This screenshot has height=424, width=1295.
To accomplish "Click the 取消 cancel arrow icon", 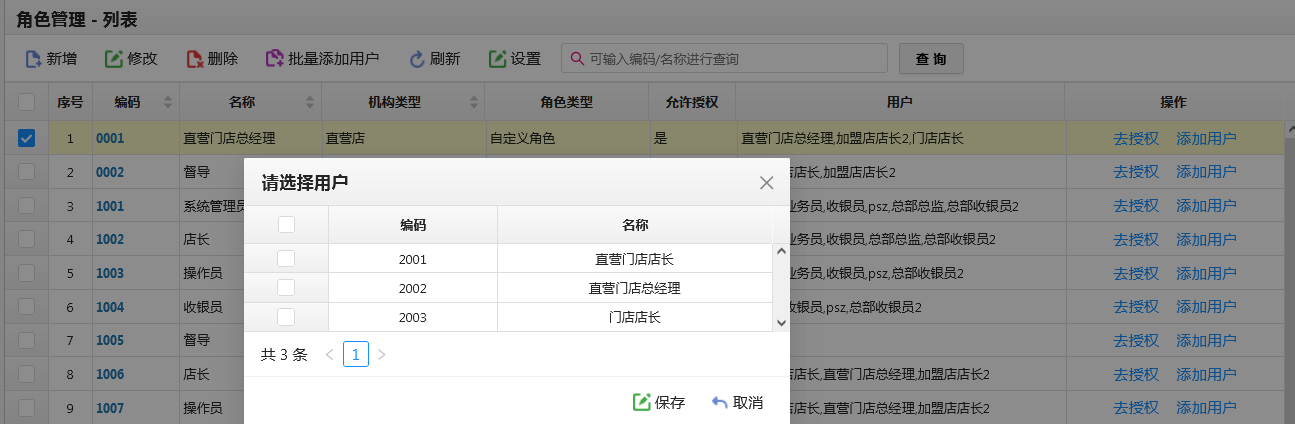I will tap(720, 402).
